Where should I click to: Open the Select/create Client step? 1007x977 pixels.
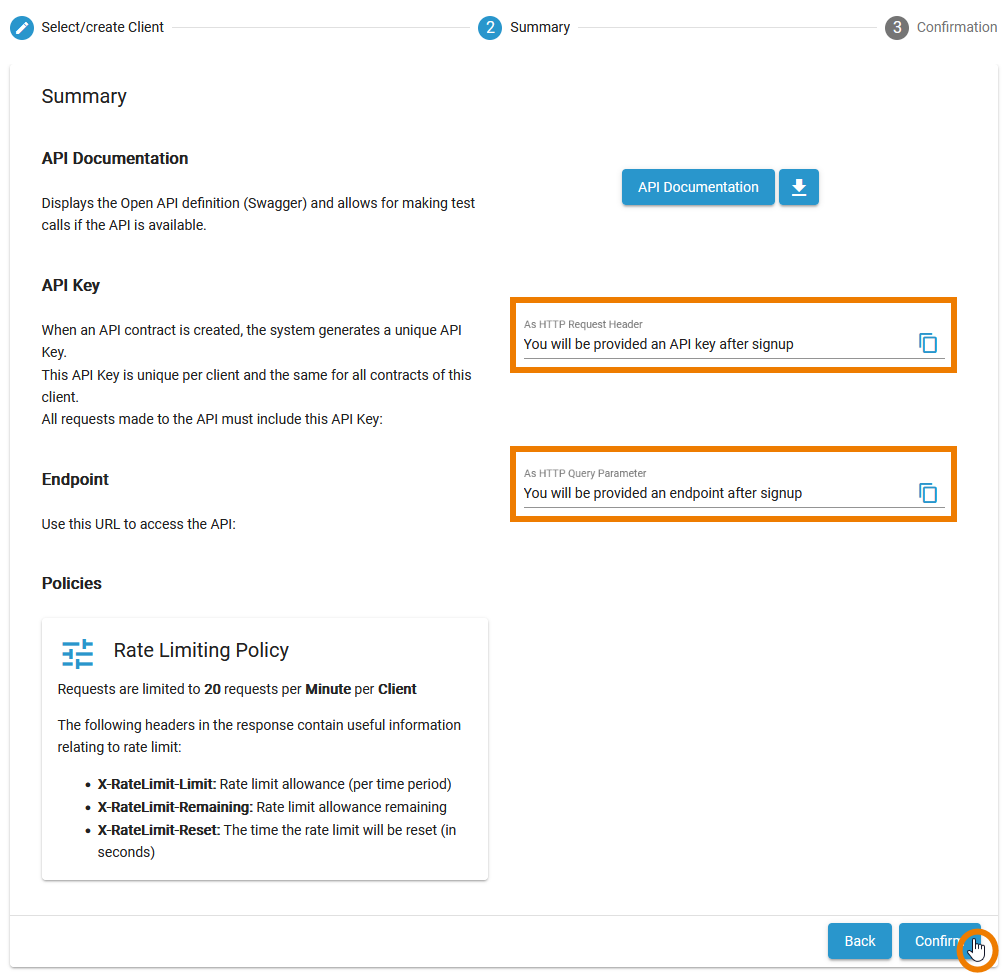(x=102, y=27)
